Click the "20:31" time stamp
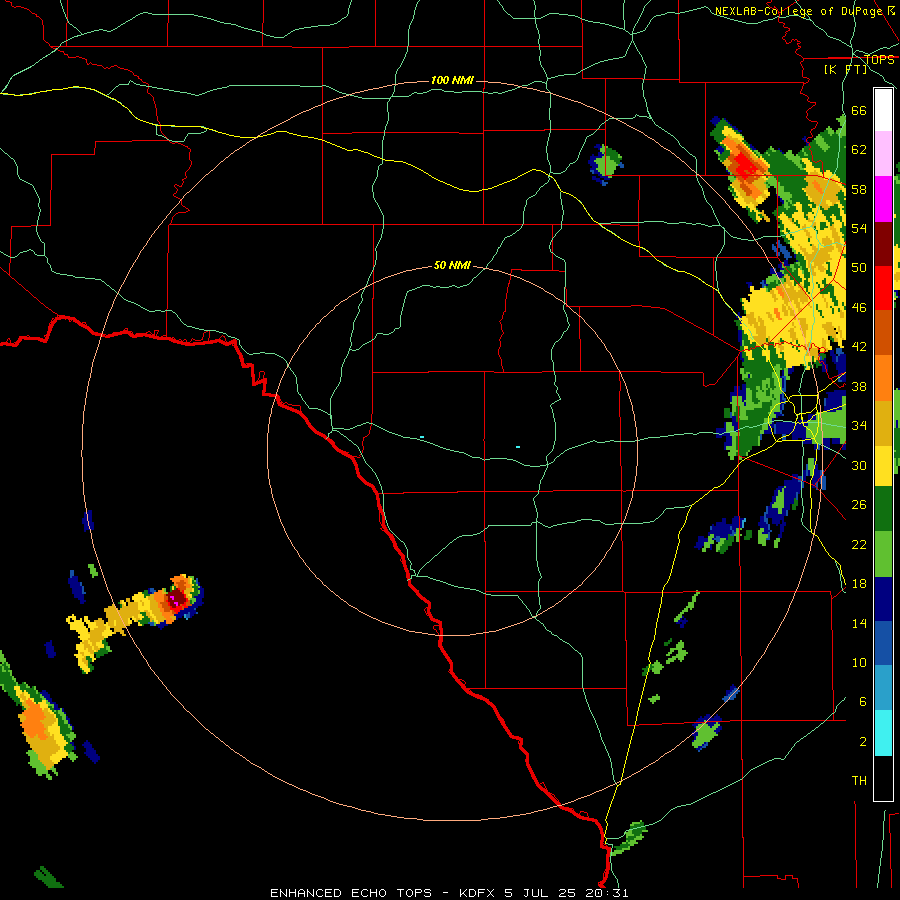 click(607, 893)
